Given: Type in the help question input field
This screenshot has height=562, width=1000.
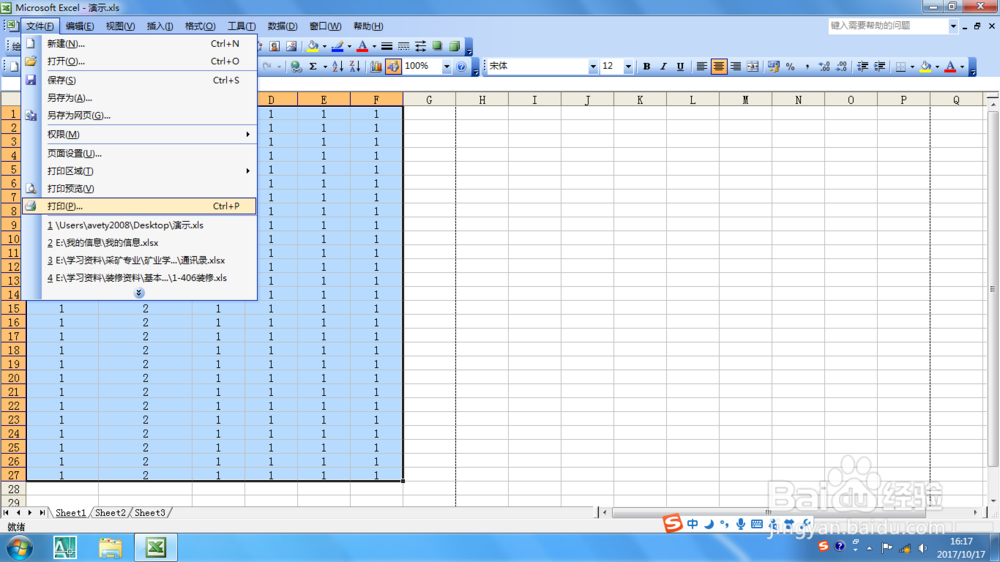Looking at the screenshot, I should click(x=888, y=26).
